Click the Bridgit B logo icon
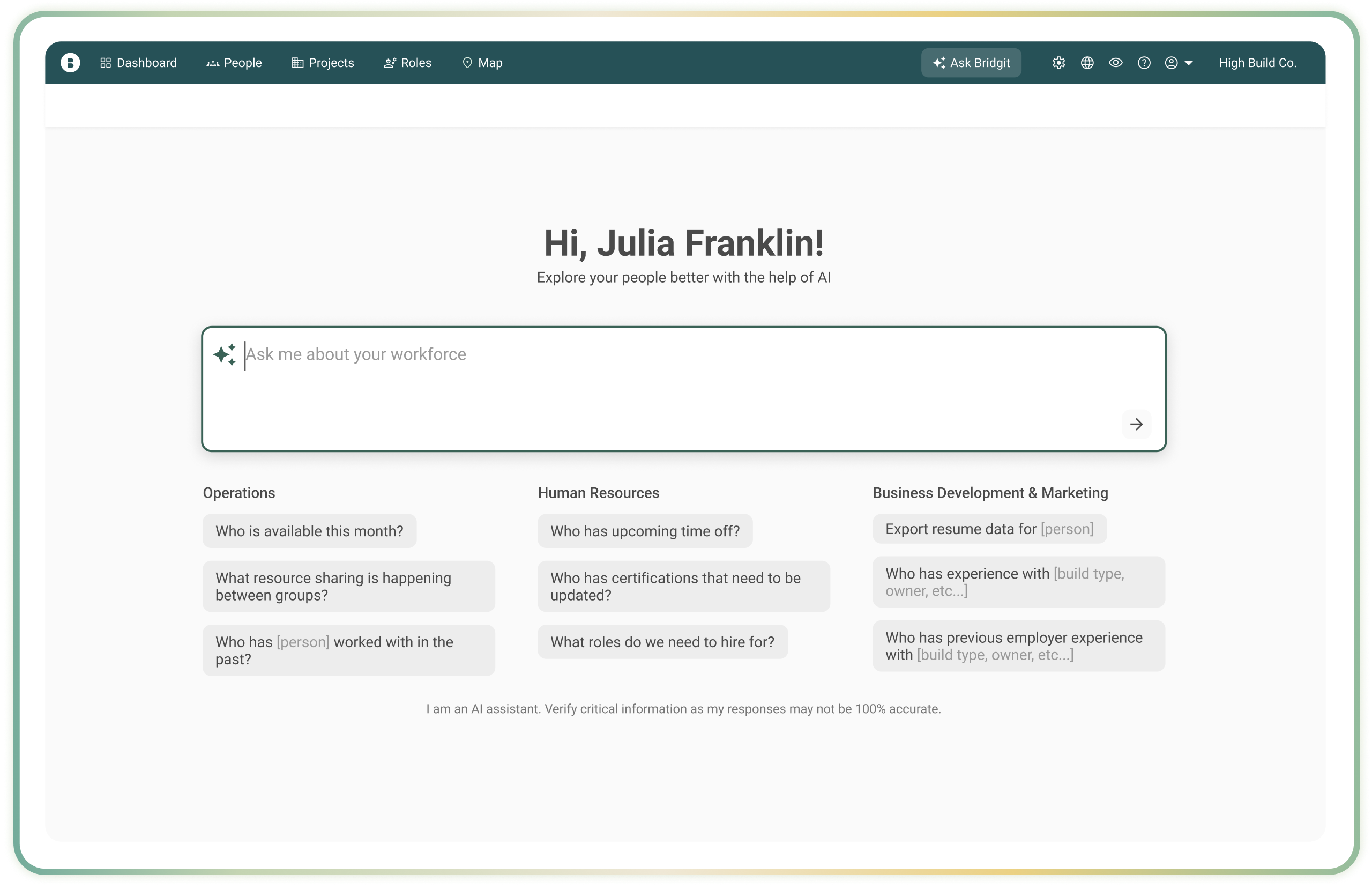The width and height of the screenshot is (1372, 889). (70, 62)
